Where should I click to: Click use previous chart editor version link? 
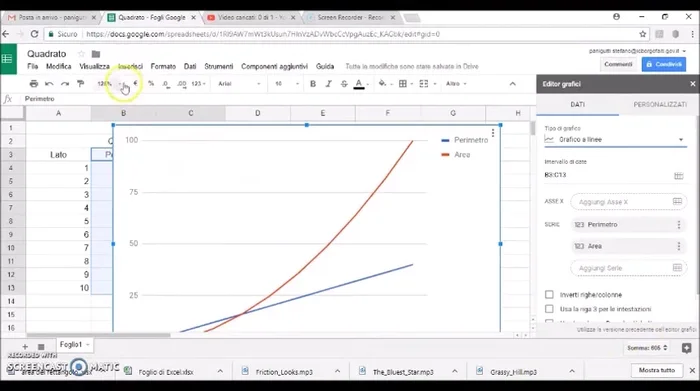tap(636, 329)
